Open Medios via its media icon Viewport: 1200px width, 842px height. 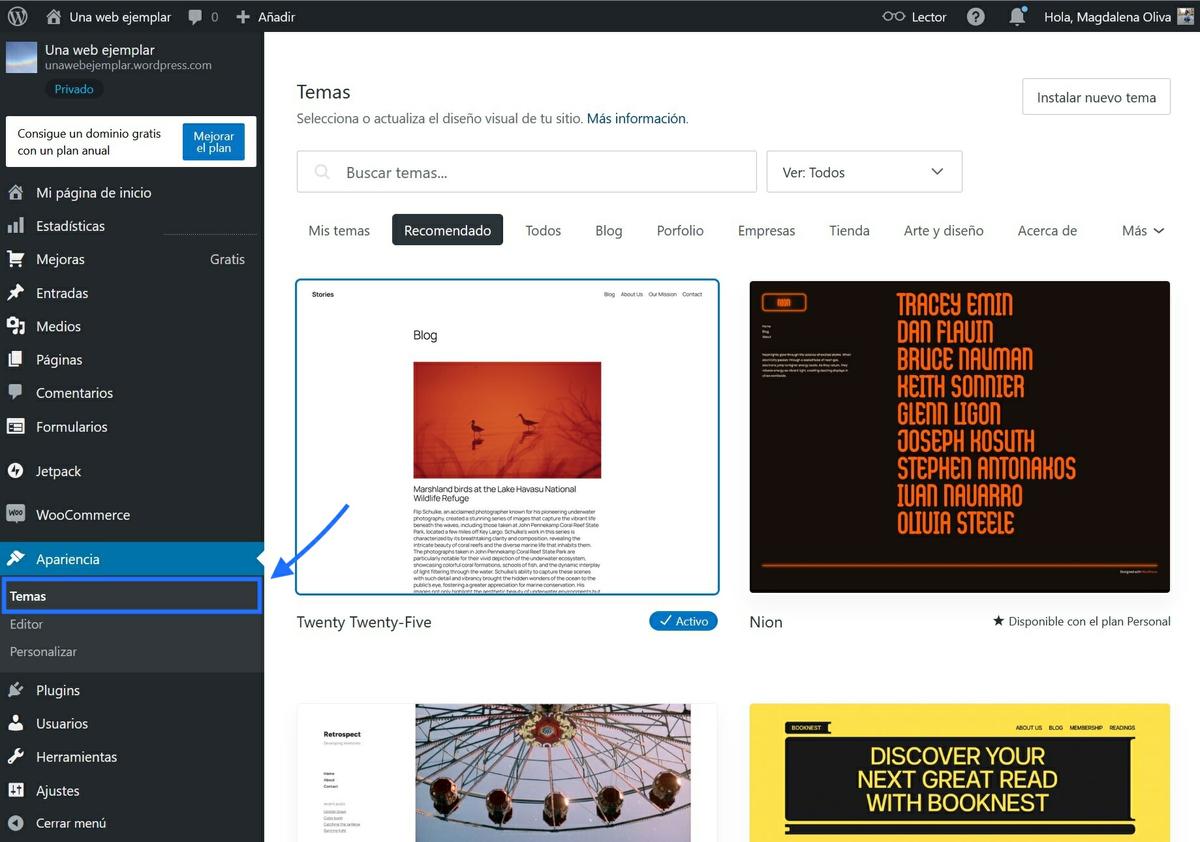[x=21, y=326]
